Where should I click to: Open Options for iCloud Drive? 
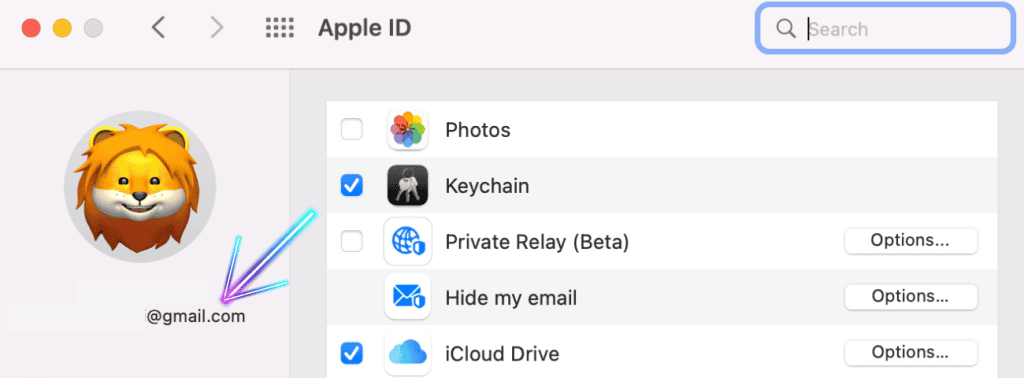910,353
